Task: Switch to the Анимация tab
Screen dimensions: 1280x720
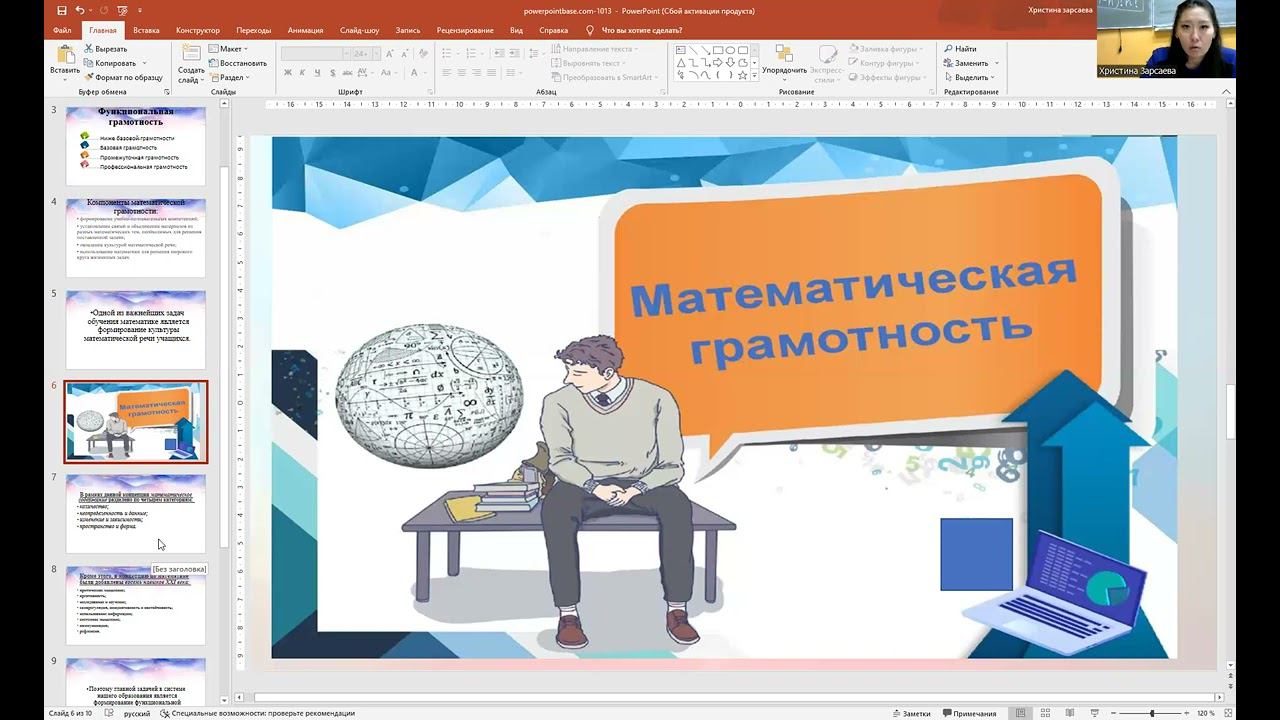Action: 305,30
